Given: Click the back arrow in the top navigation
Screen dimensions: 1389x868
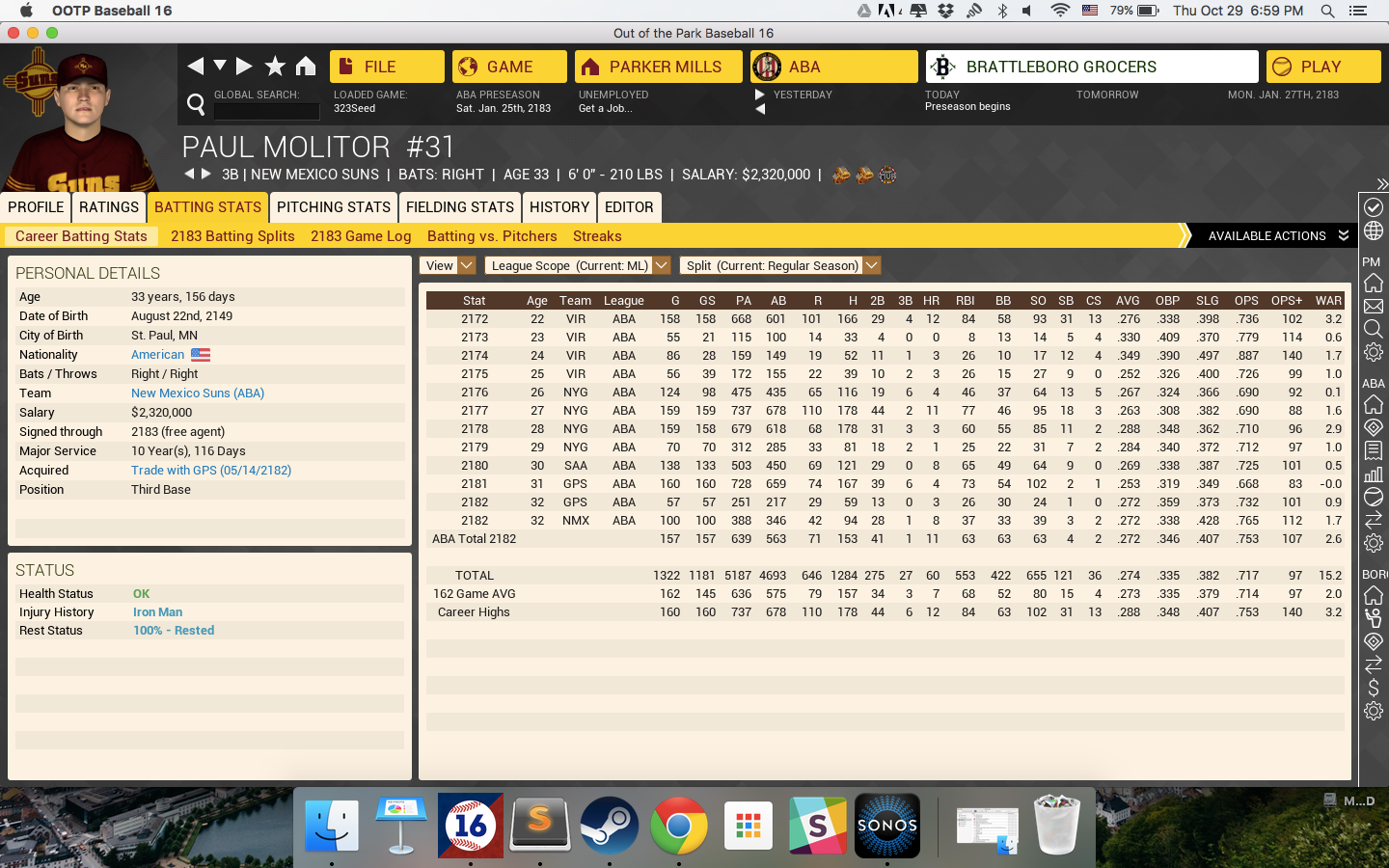Looking at the screenshot, I should 196,66.
